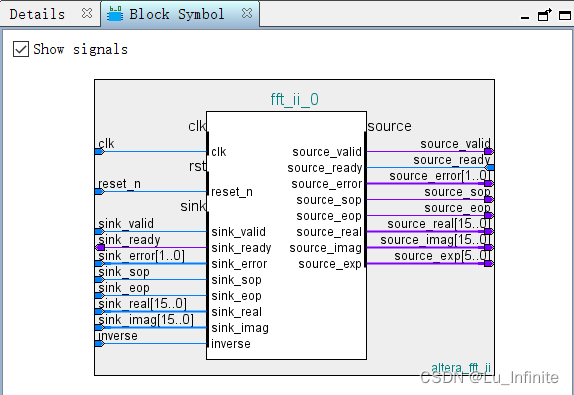Click the inner sink_valid label
Screen dimensions: 574x395
tap(238, 232)
